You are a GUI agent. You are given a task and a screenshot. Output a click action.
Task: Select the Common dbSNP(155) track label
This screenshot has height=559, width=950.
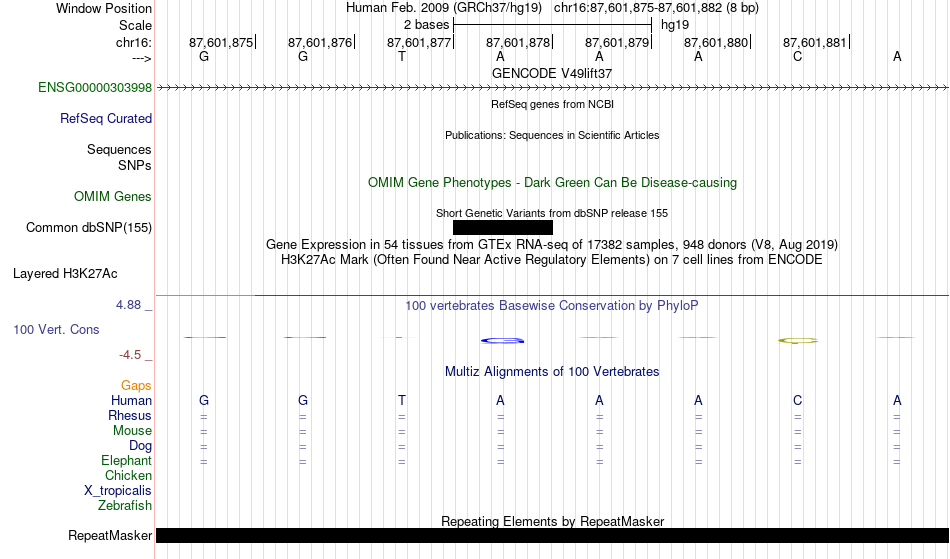pyautogui.click(x=89, y=228)
